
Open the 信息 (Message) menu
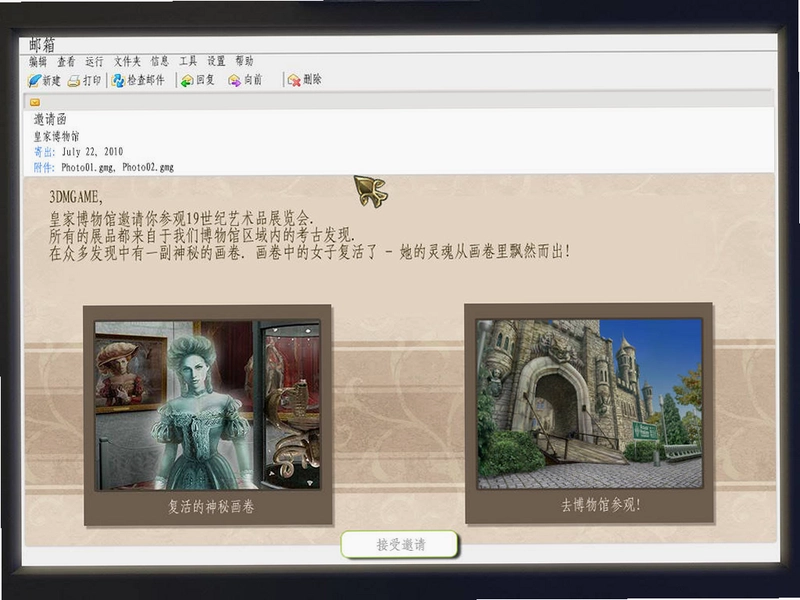point(160,62)
